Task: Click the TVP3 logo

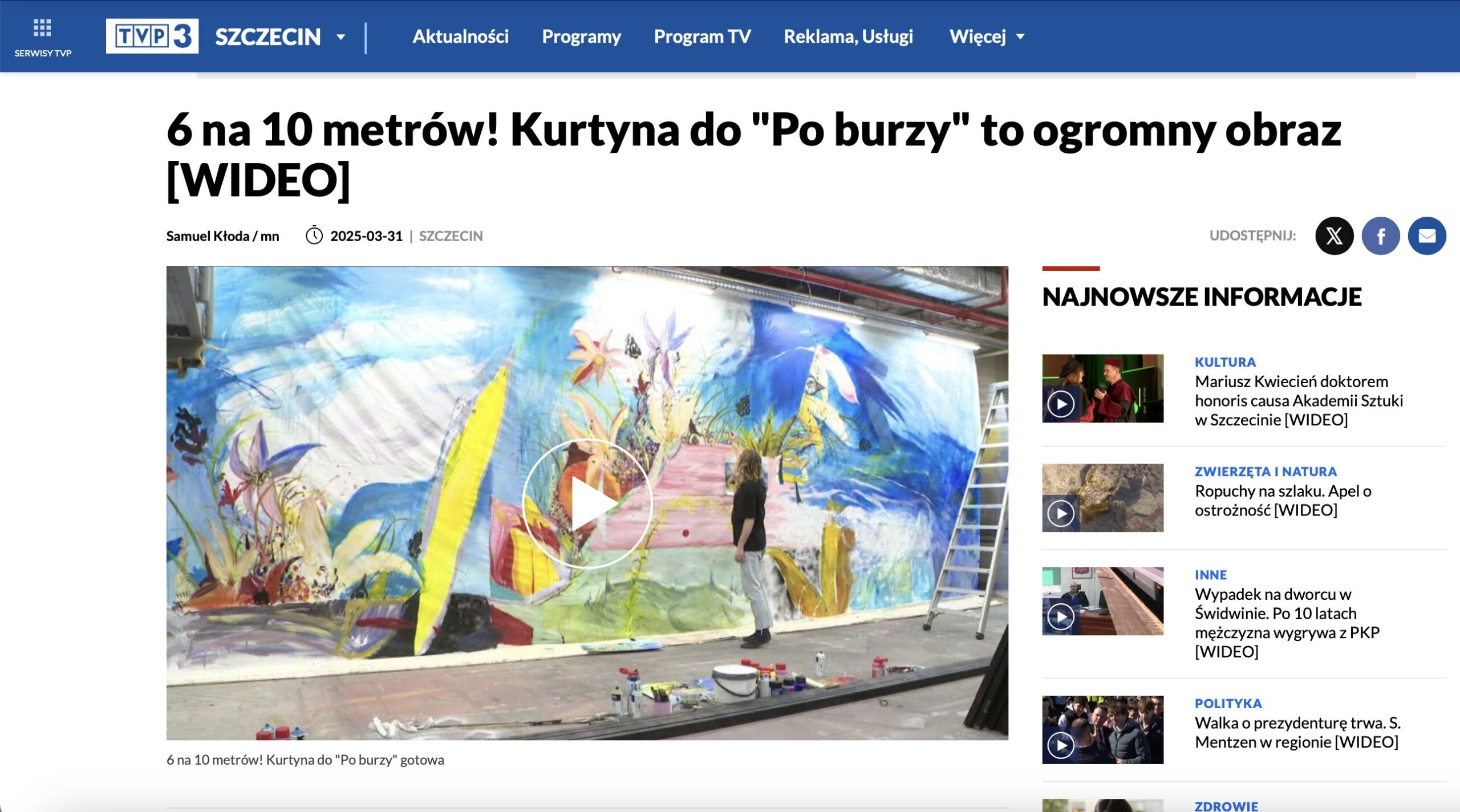Action: coord(152,36)
